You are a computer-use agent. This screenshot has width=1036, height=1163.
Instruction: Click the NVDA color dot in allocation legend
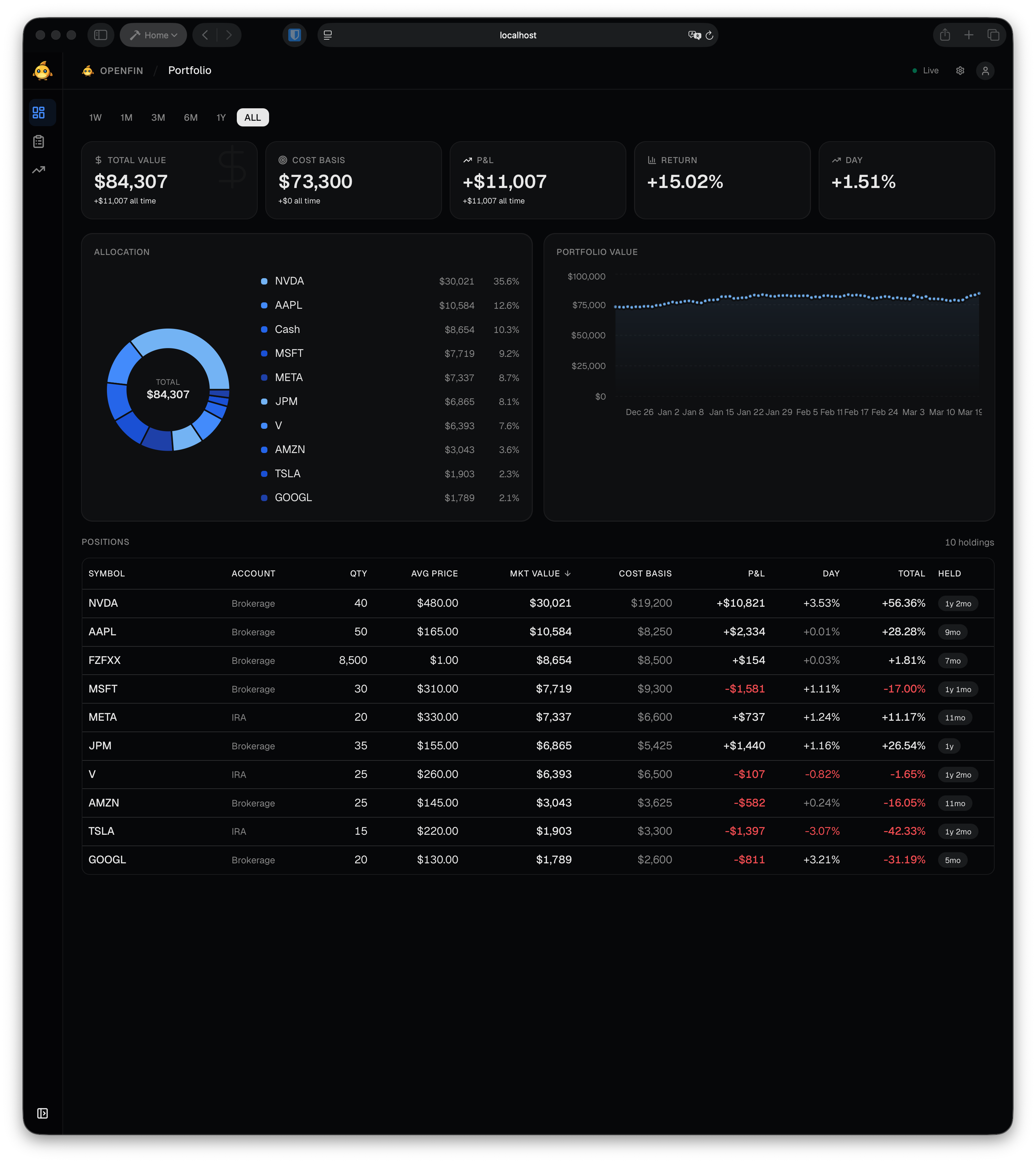tap(264, 281)
